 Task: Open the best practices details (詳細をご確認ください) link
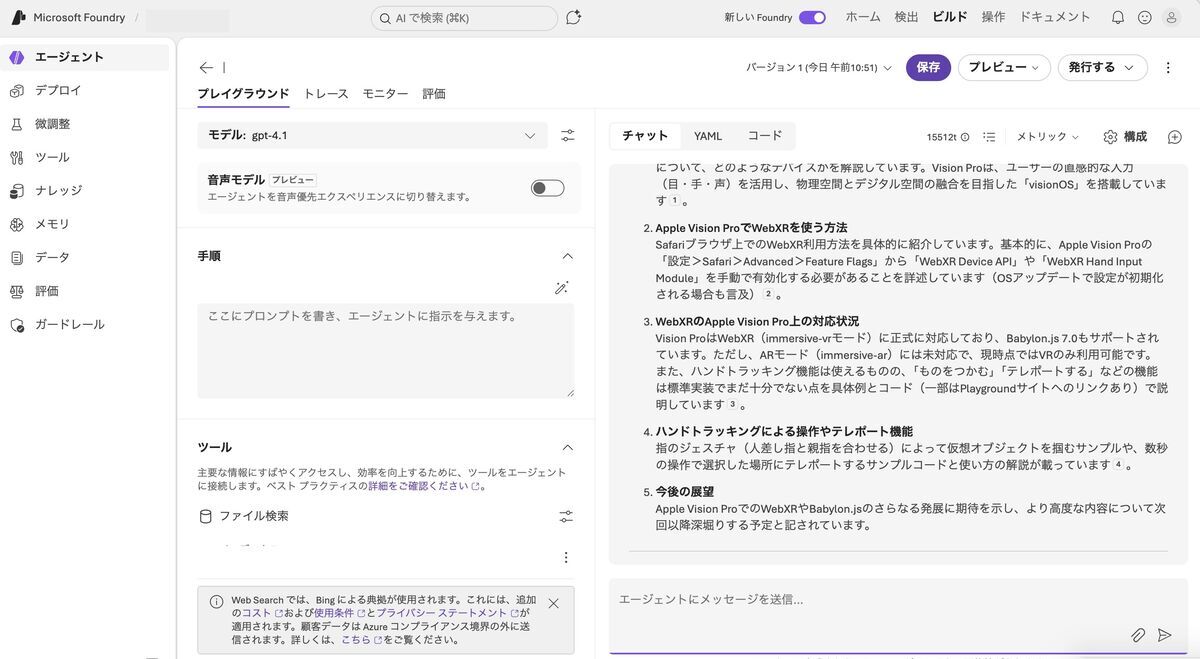[x=424, y=486]
